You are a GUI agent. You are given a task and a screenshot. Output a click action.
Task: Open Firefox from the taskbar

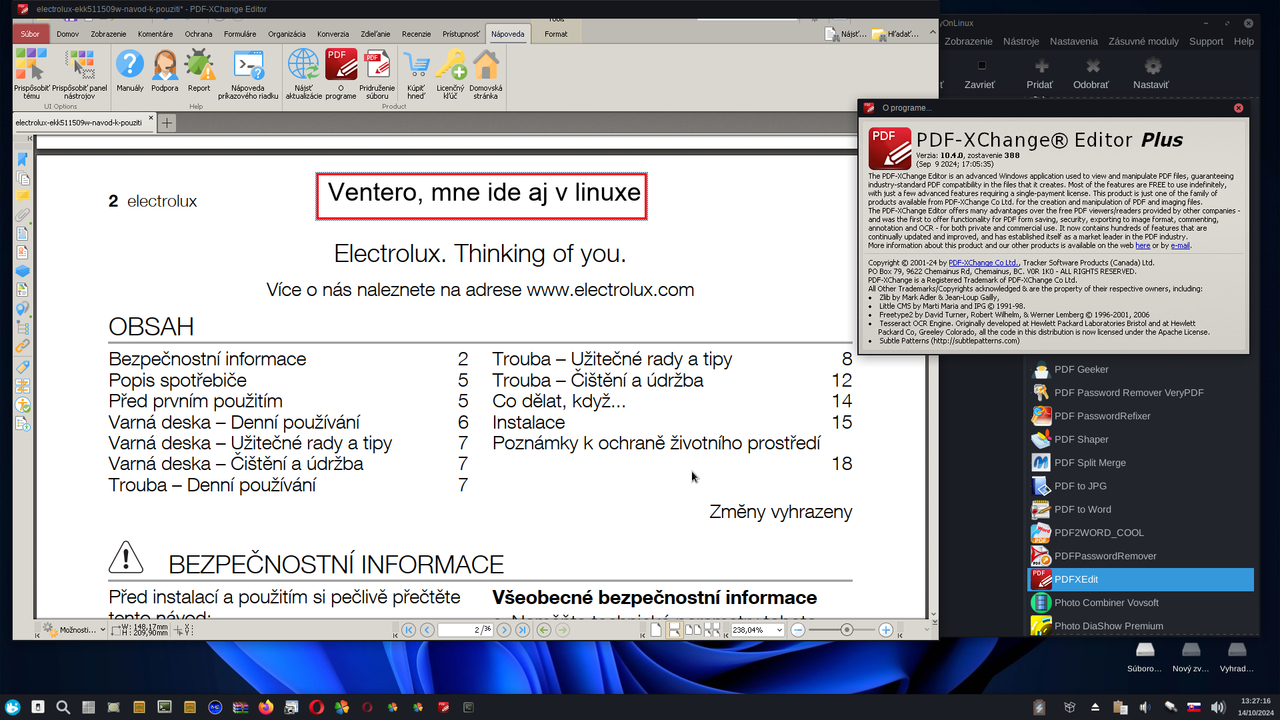tap(265, 707)
